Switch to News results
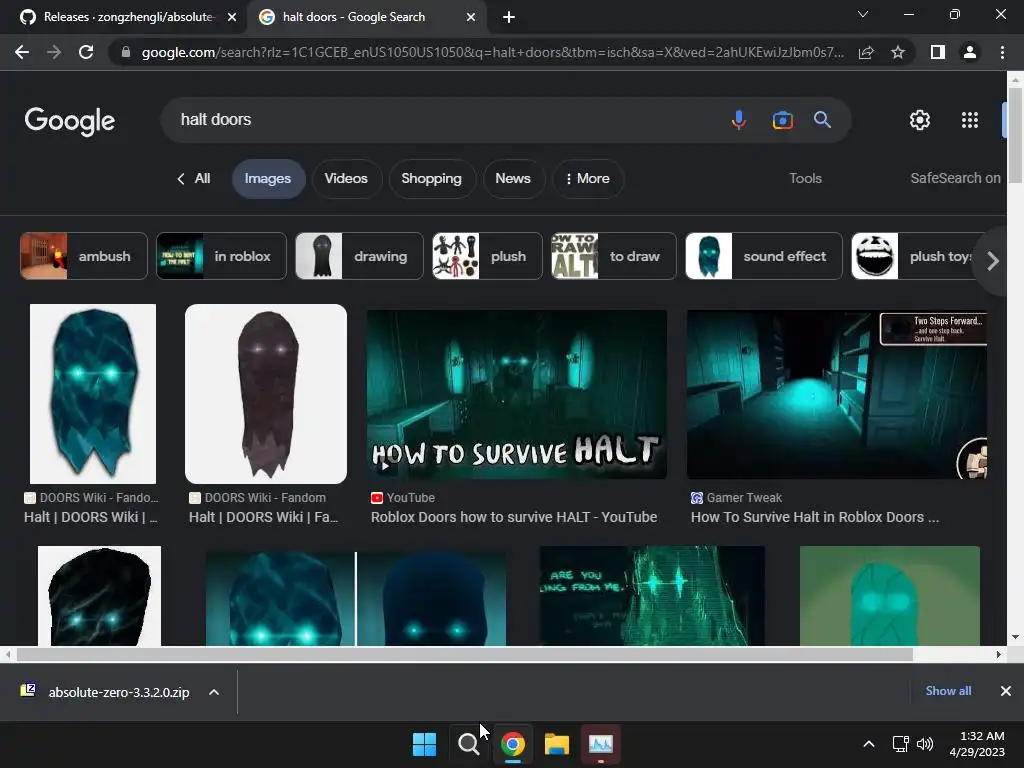 click(513, 178)
